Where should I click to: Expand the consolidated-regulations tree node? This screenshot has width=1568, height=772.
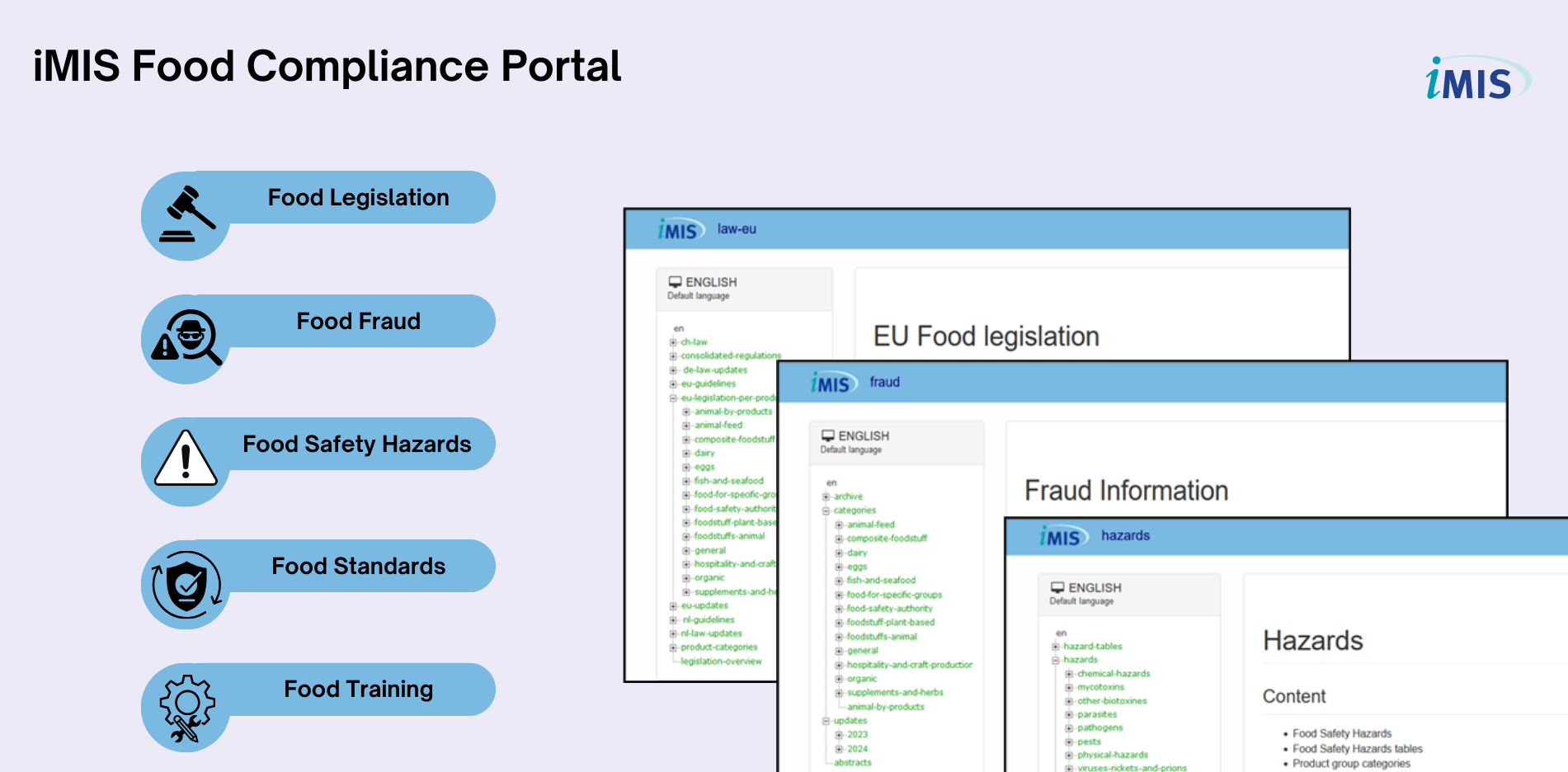[x=673, y=356]
